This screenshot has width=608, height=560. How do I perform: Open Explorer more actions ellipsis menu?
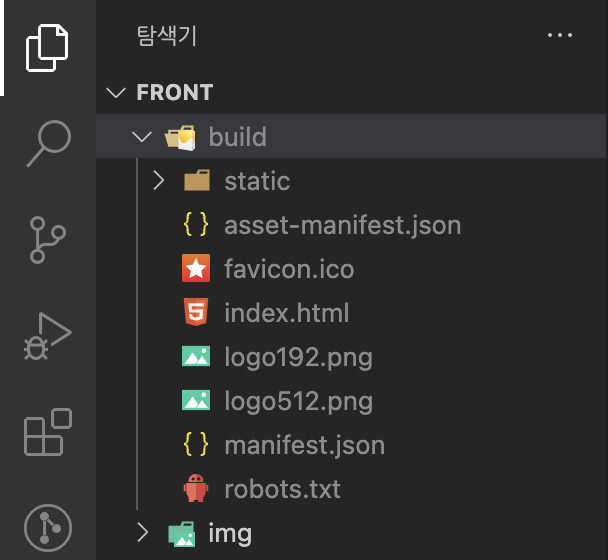coord(560,35)
